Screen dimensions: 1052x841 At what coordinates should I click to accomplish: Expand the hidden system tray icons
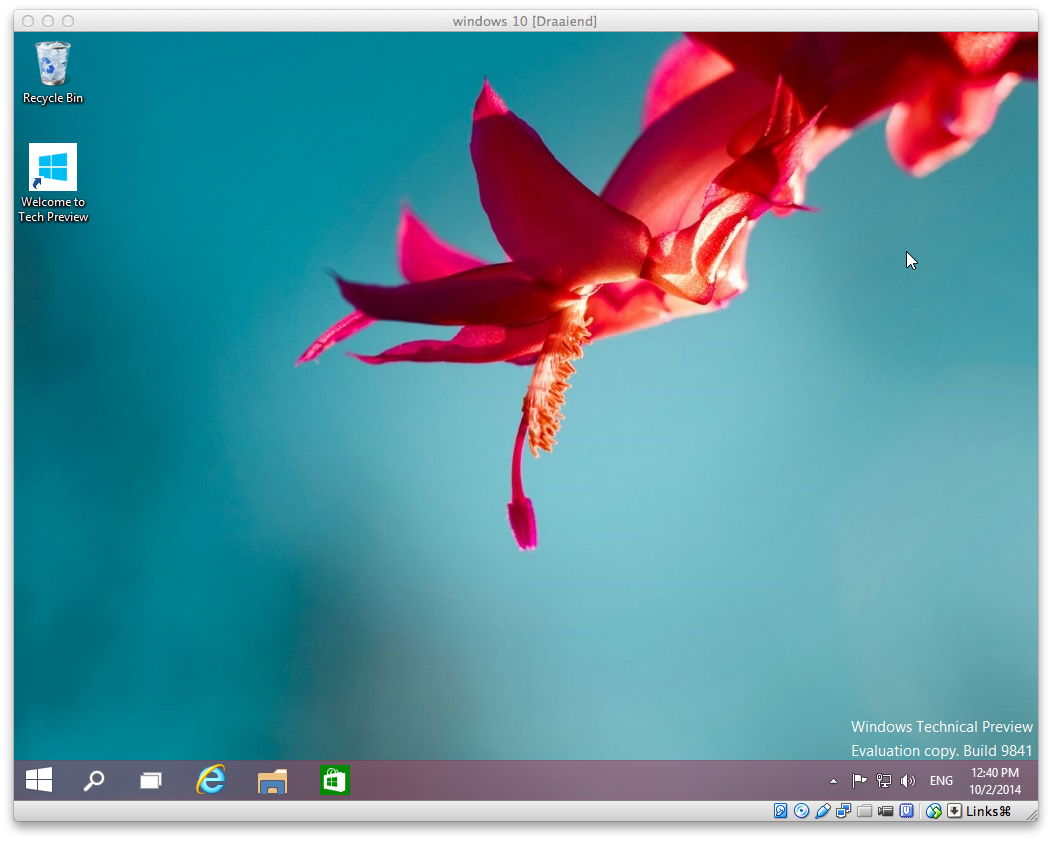pyautogui.click(x=834, y=781)
